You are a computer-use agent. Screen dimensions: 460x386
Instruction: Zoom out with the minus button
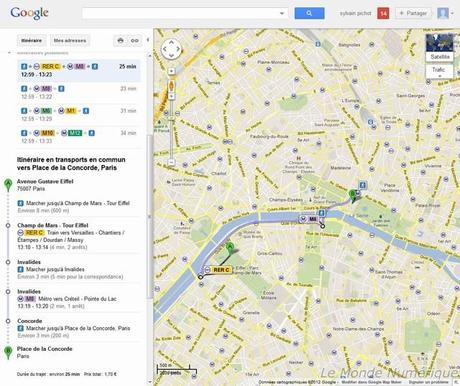(171, 162)
